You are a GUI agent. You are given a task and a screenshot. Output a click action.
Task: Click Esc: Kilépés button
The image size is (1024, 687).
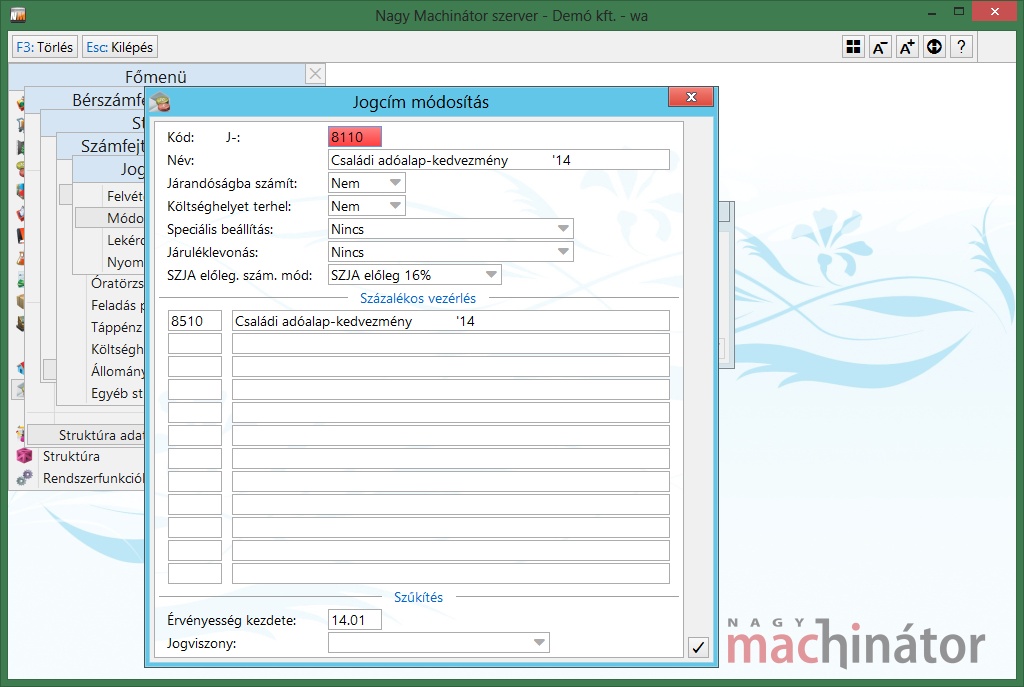click(120, 47)
